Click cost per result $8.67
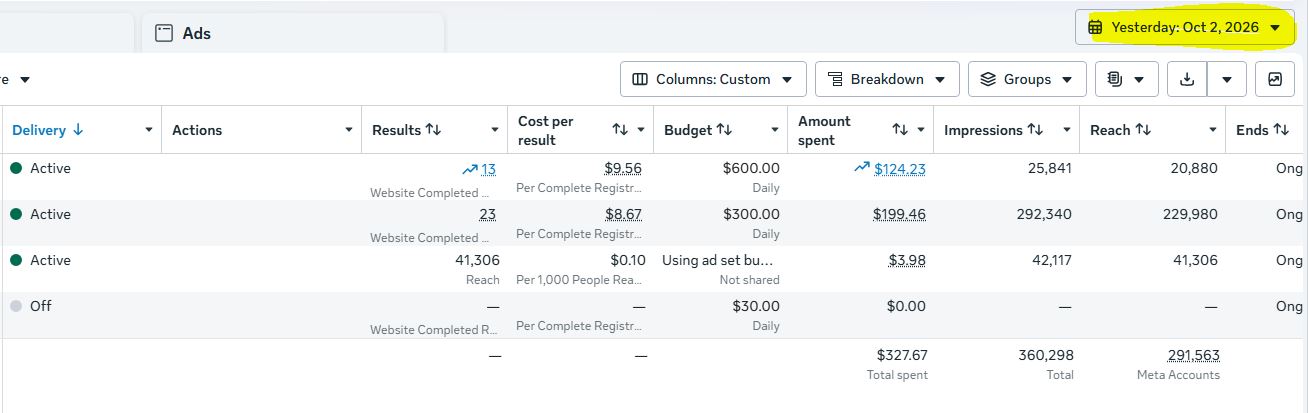This screenshot has height=413, width=1308. pos(623,215)
